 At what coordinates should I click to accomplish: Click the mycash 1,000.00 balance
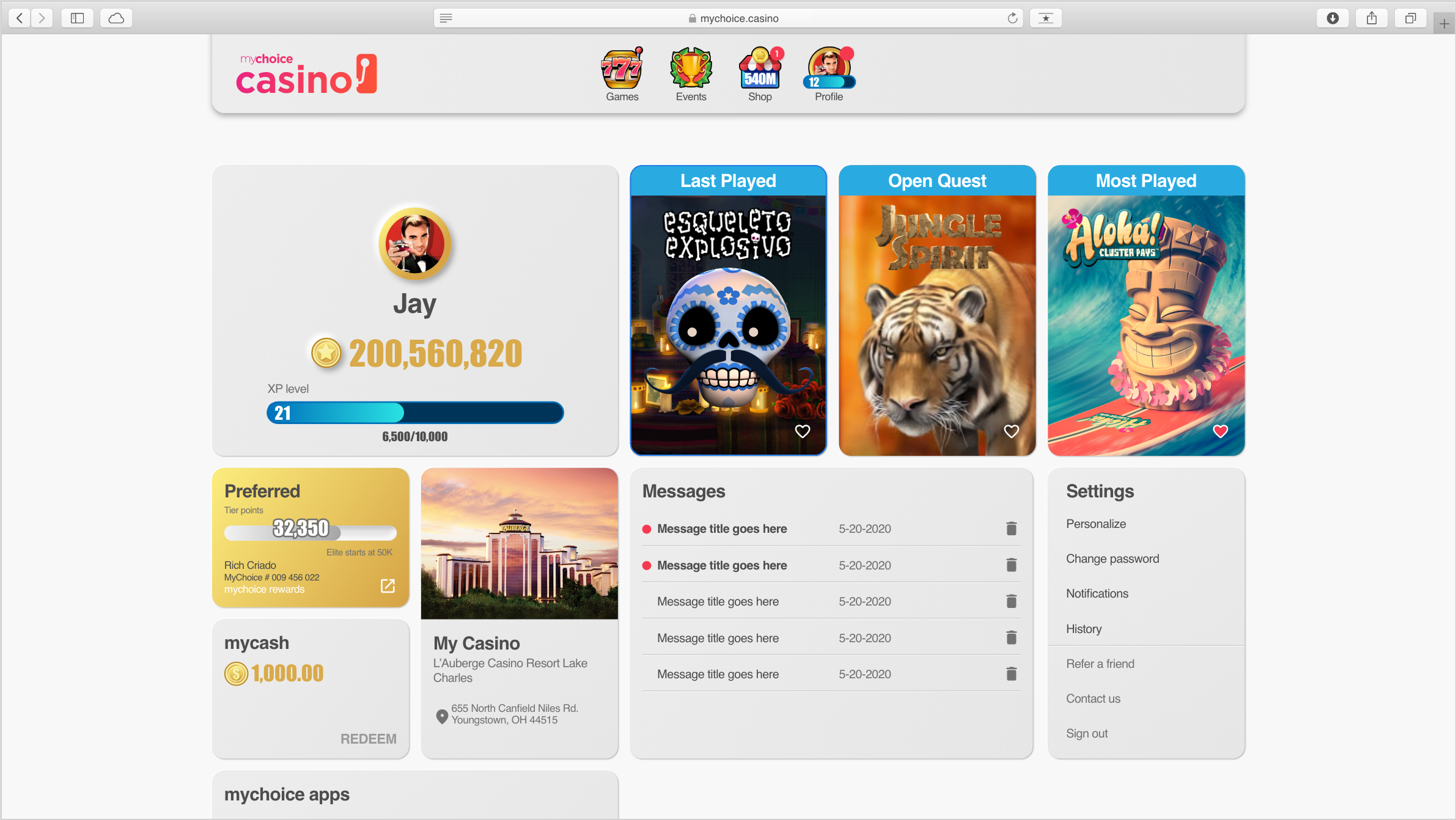[287, 674]
